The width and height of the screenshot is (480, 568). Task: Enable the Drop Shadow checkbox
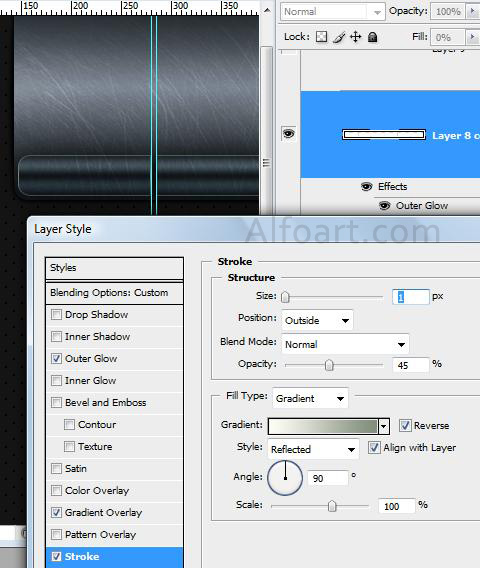pos(56,314)
